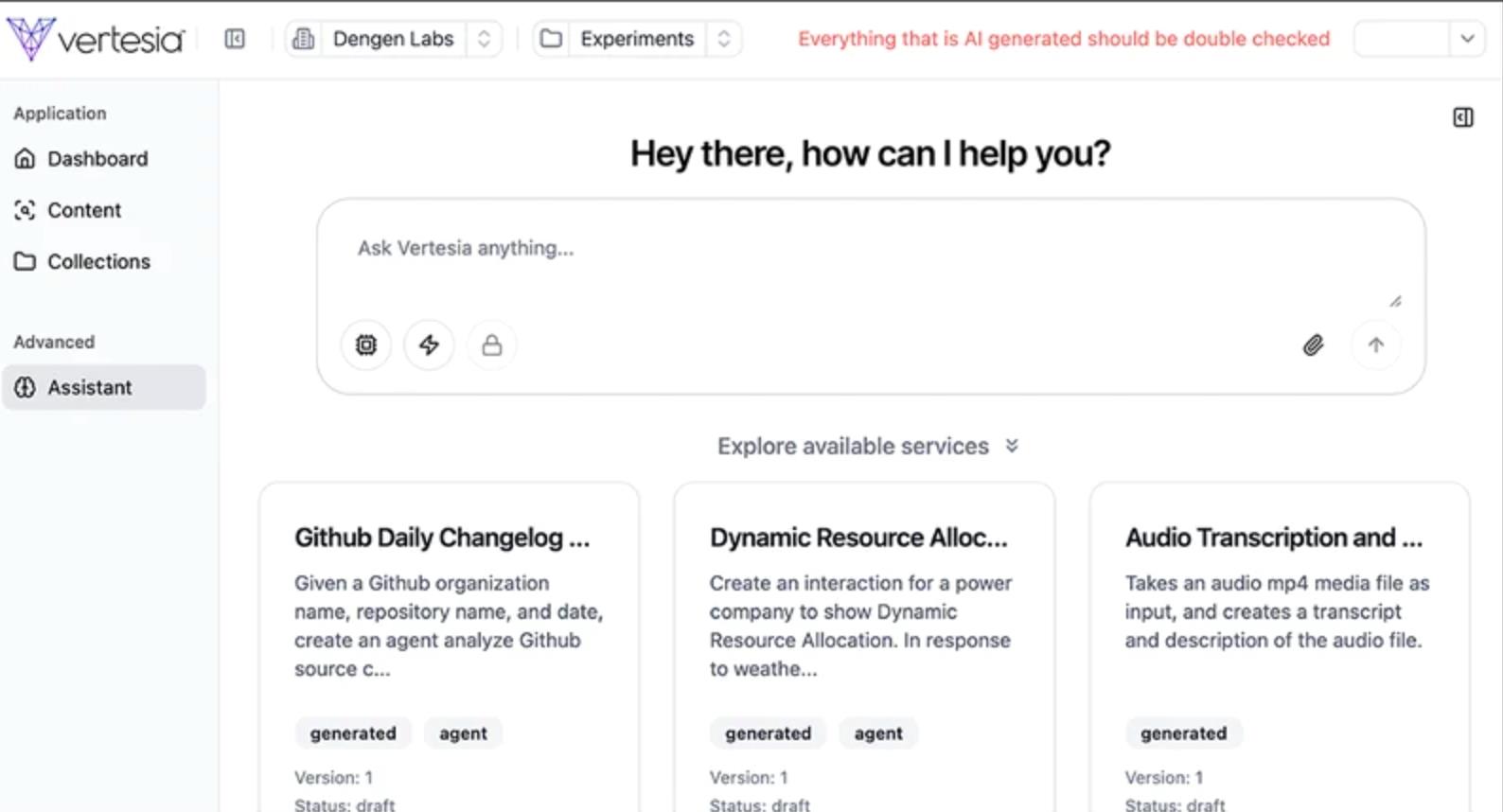1503x812 pixels.
Task: Click the paperclip attach icon
Action: tap(1313, 345)
